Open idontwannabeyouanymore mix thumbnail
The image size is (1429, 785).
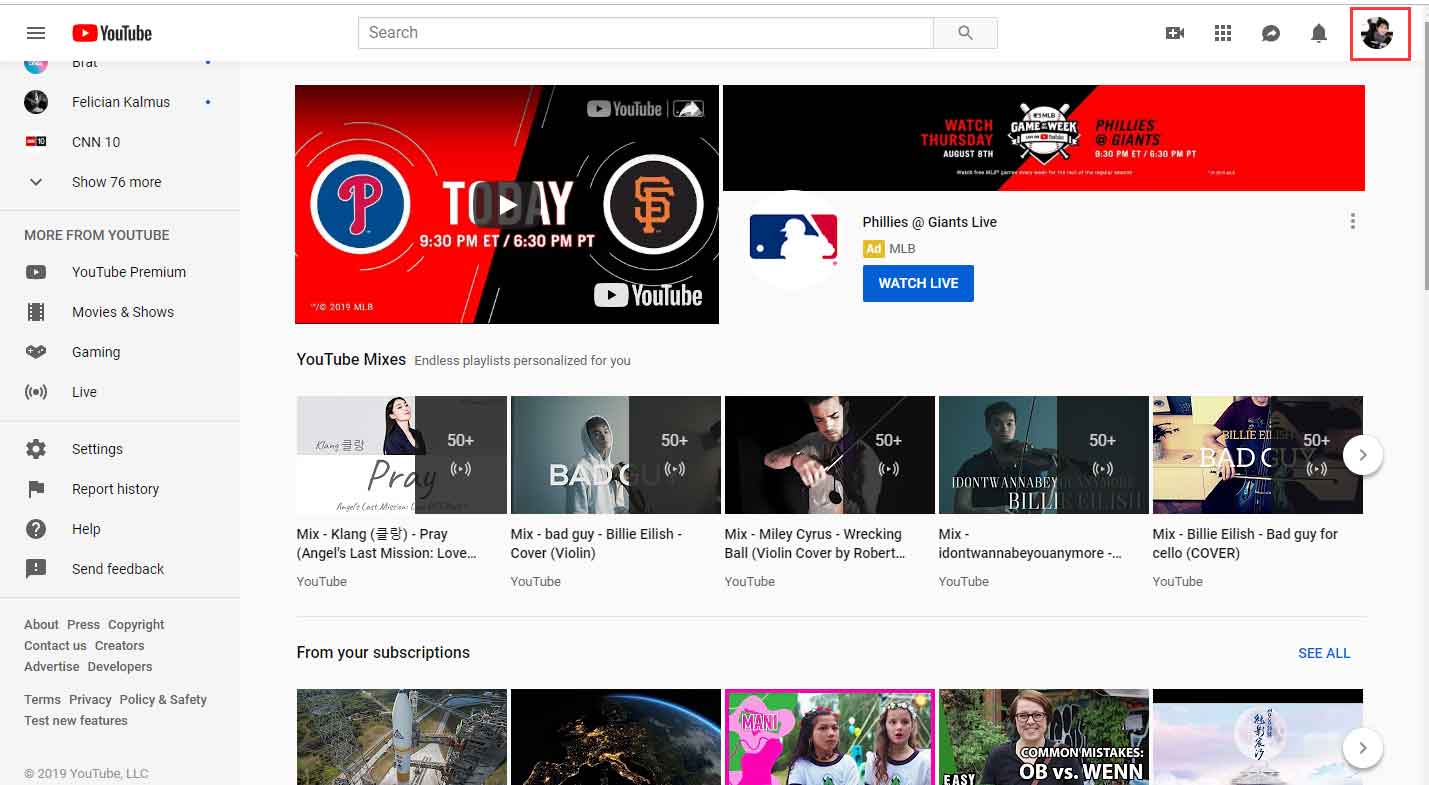click(x=1044, y=455)
